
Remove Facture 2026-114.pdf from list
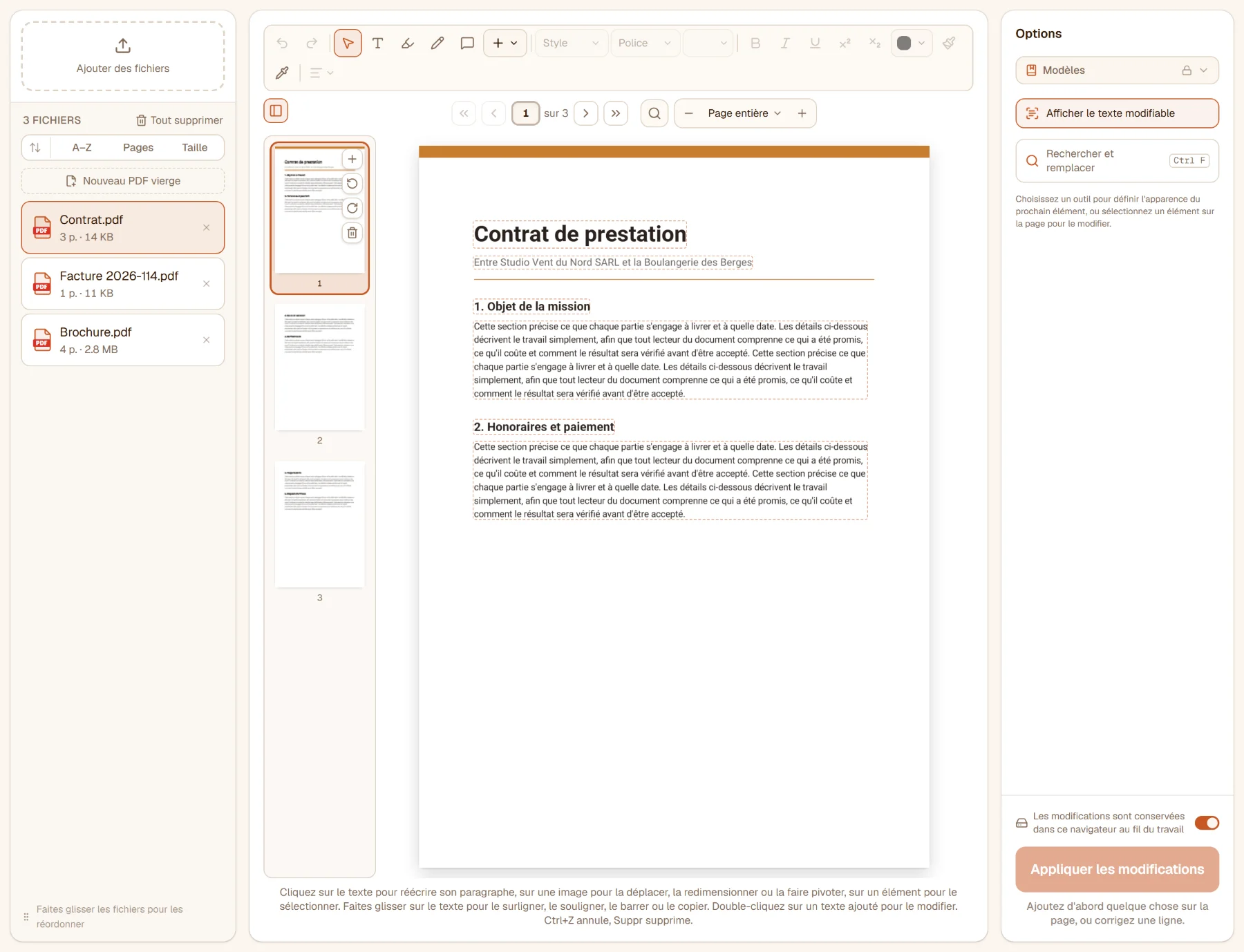(x=207, y=284)
